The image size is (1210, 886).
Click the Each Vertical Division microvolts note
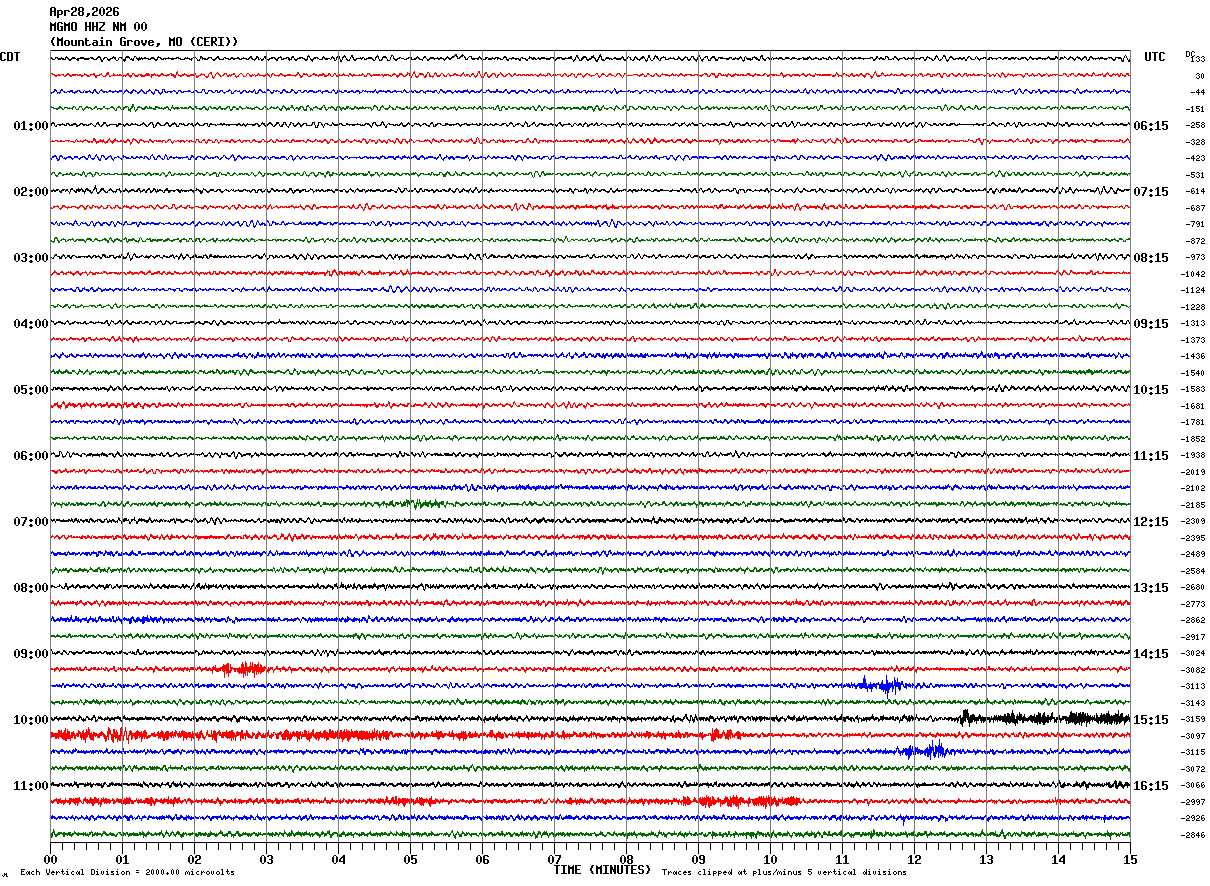pos(127,873)
